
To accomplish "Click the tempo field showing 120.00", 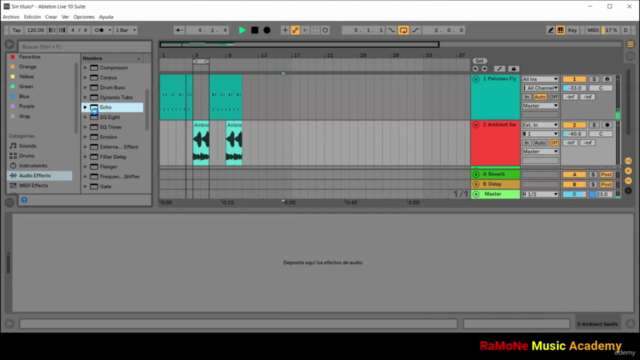I will [35, 30].
